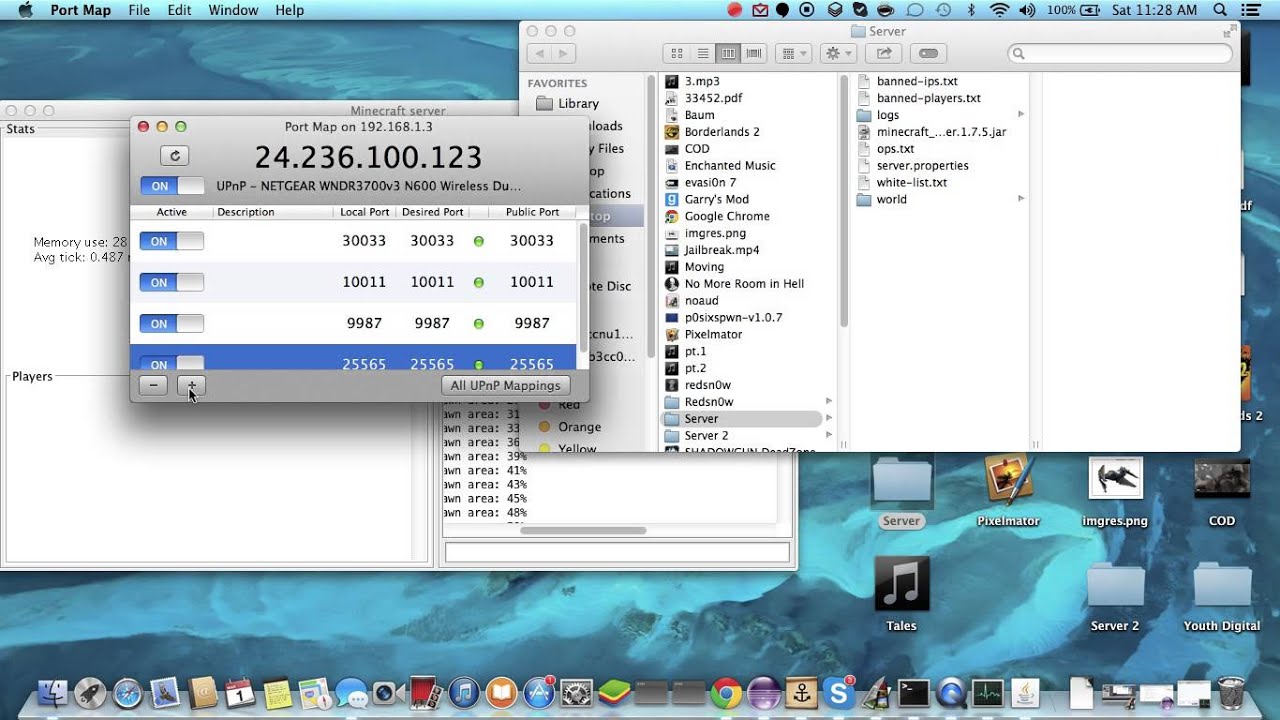This screenshot has width=1280, height=720.
Task: Go forward in the Finder window
Action: (566, 53)
